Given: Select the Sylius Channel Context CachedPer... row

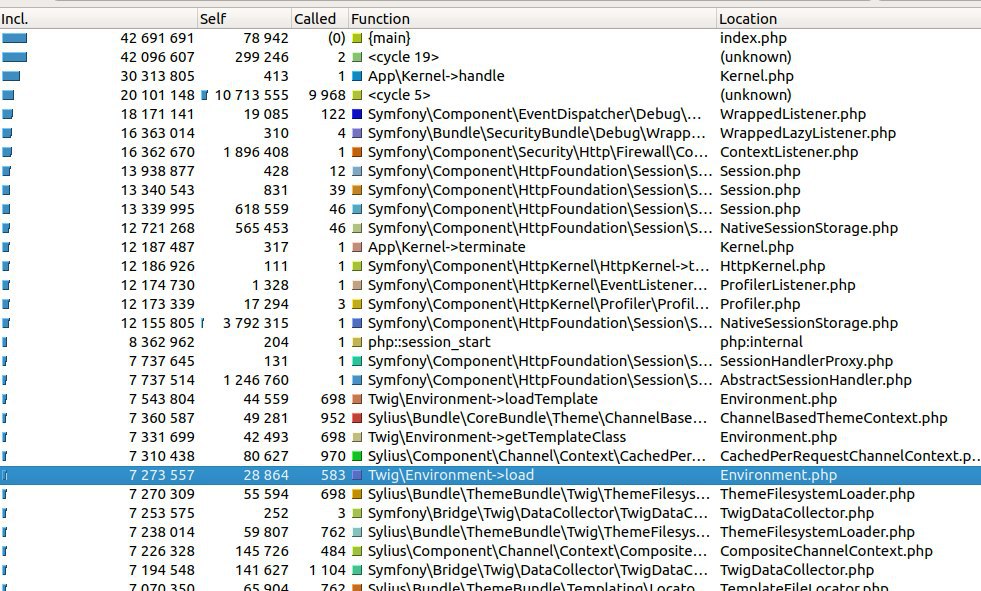Looking at the screenshot, I should coord(490,456).
